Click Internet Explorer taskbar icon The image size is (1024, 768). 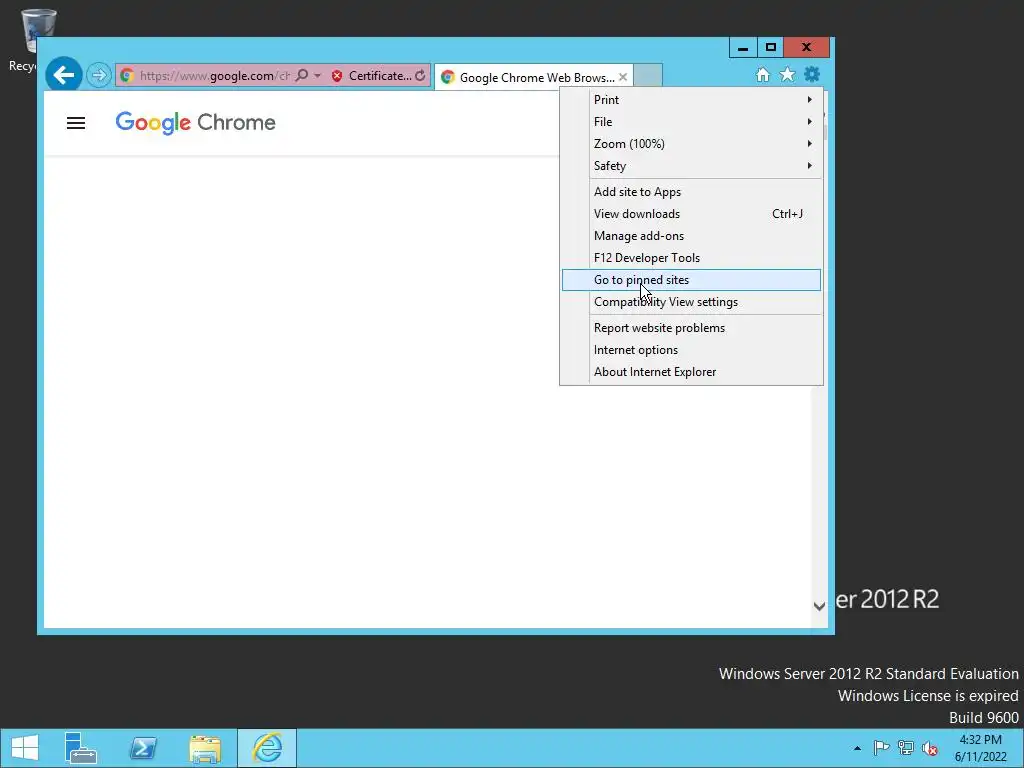(267, 748)
